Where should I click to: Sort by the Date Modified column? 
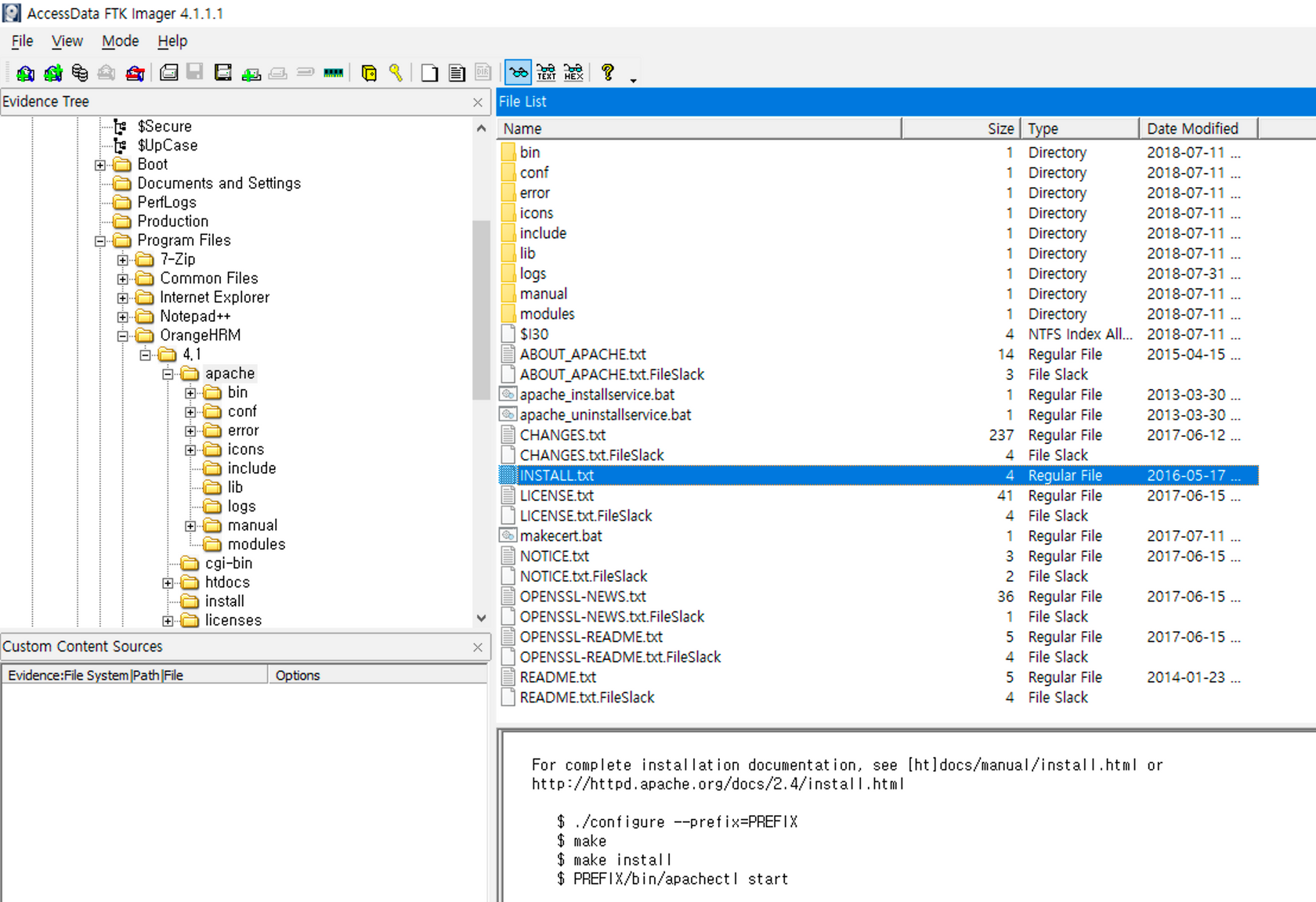click(1199, 128)
